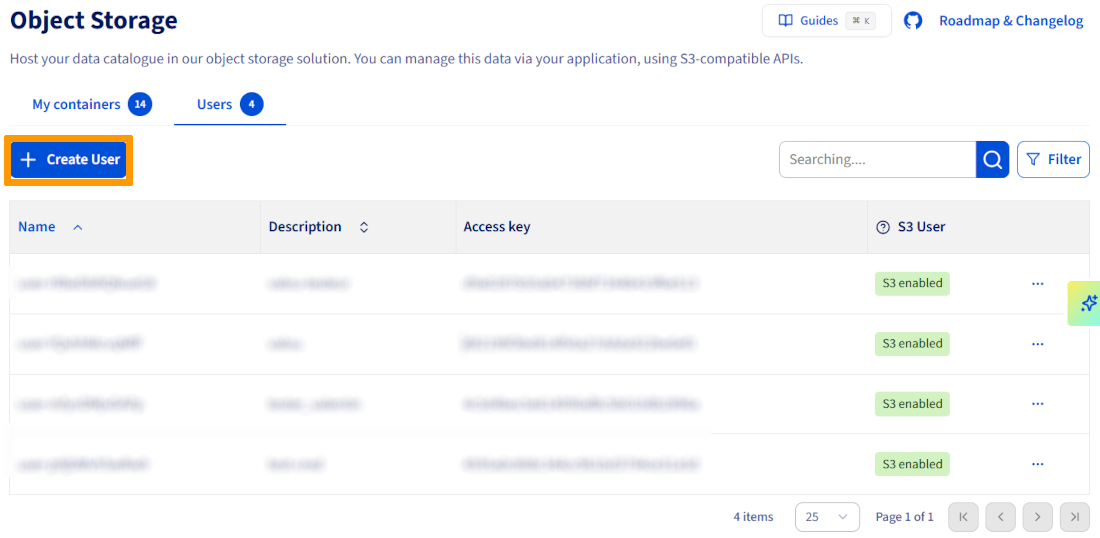Open actions menu for second user row

click(1037, 344)
